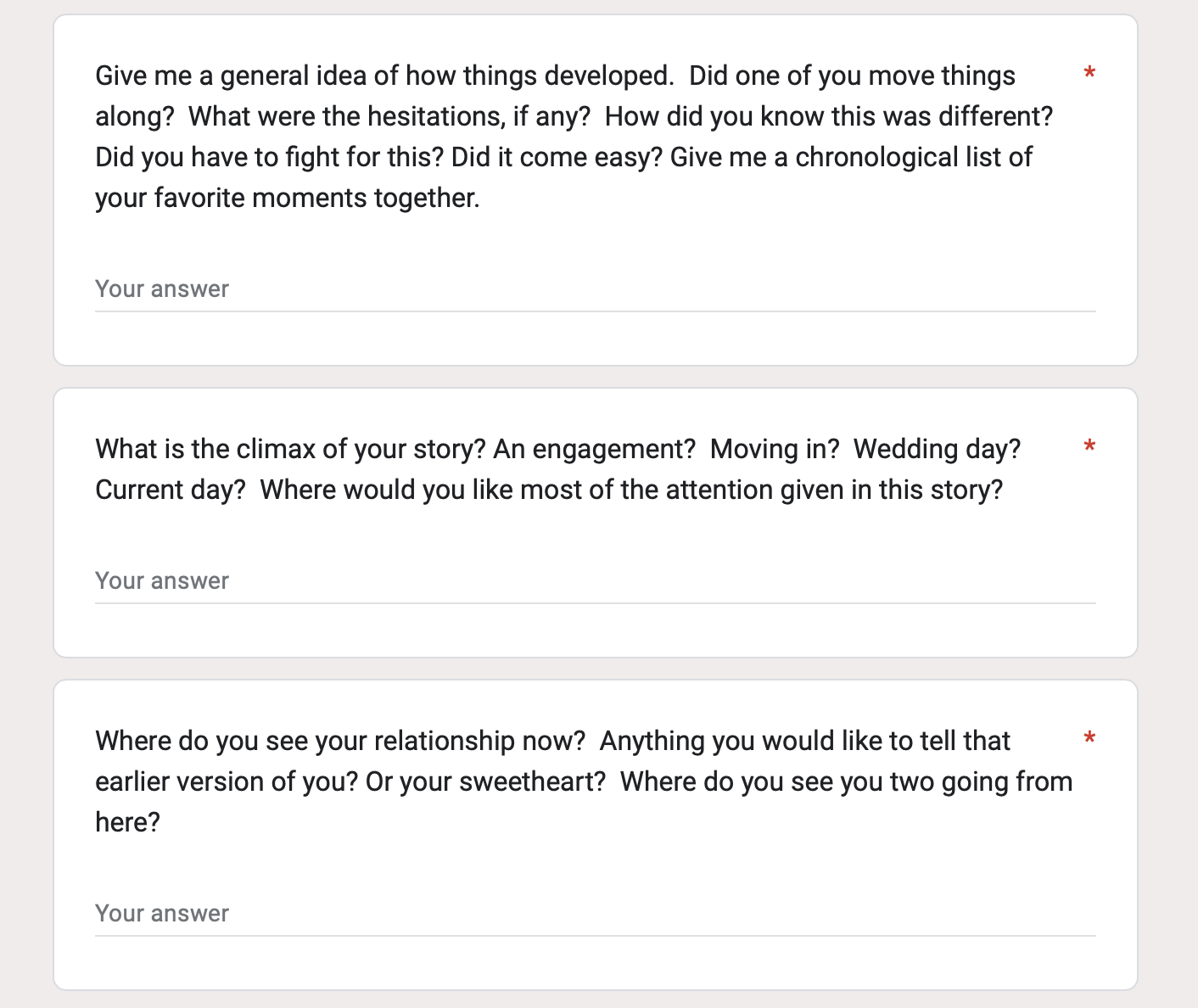The width and height of the screenshot is (1198, 1008).
Task: Click the text 'What were the hesitations, if any?'
Action: (x=389, y=117)
